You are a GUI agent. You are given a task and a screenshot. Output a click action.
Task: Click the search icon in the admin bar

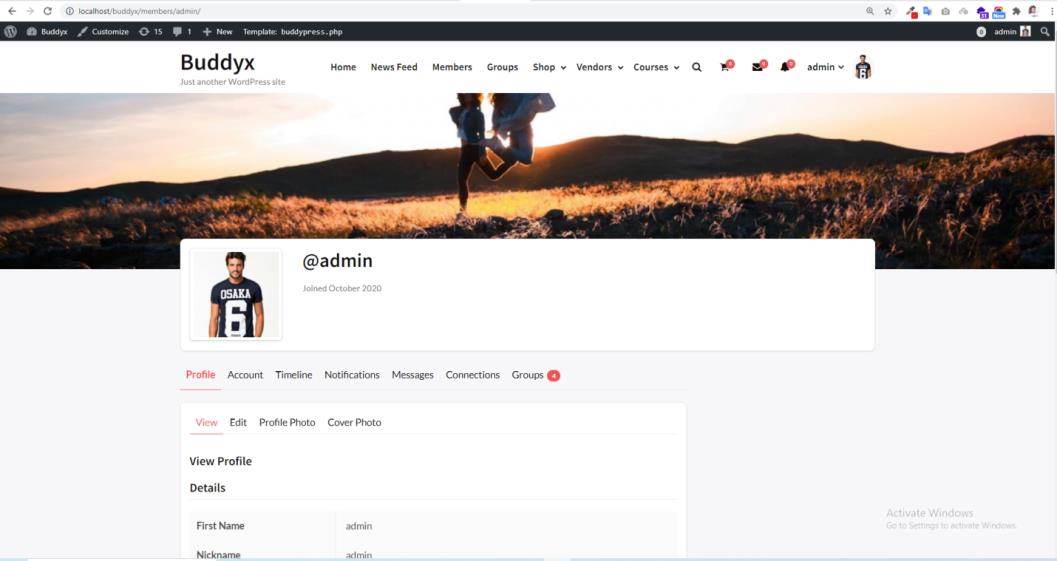click(1045, 31)
